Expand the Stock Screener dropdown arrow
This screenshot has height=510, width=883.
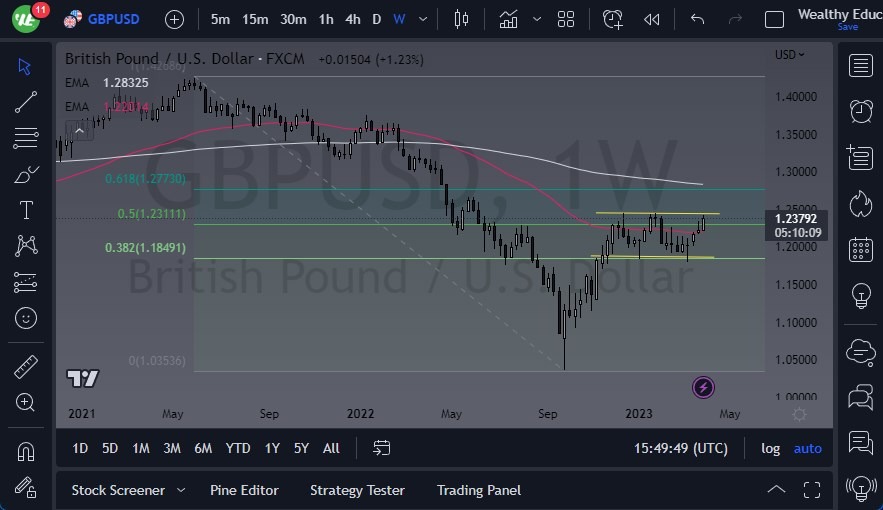181,490
